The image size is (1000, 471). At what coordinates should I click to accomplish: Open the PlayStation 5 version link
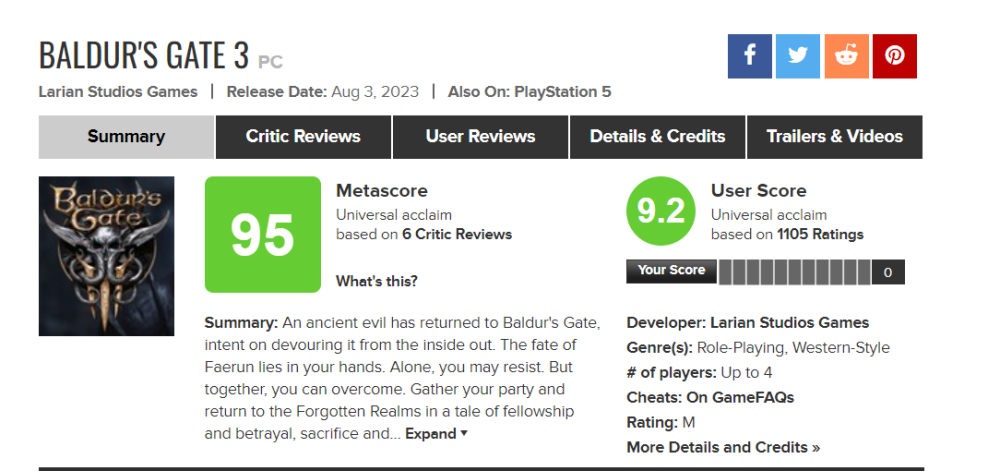pyautogui.click(x=562, y=92)
